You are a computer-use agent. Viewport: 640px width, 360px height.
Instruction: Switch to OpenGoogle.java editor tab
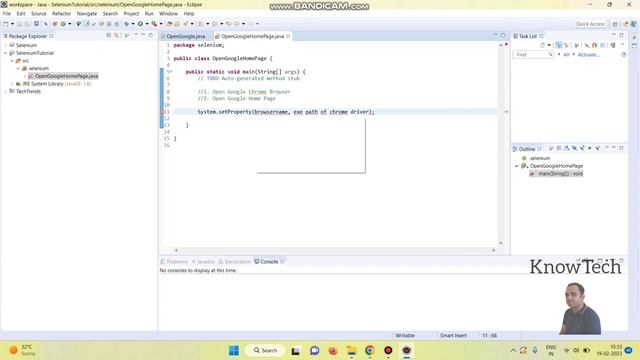coord(185,36)
